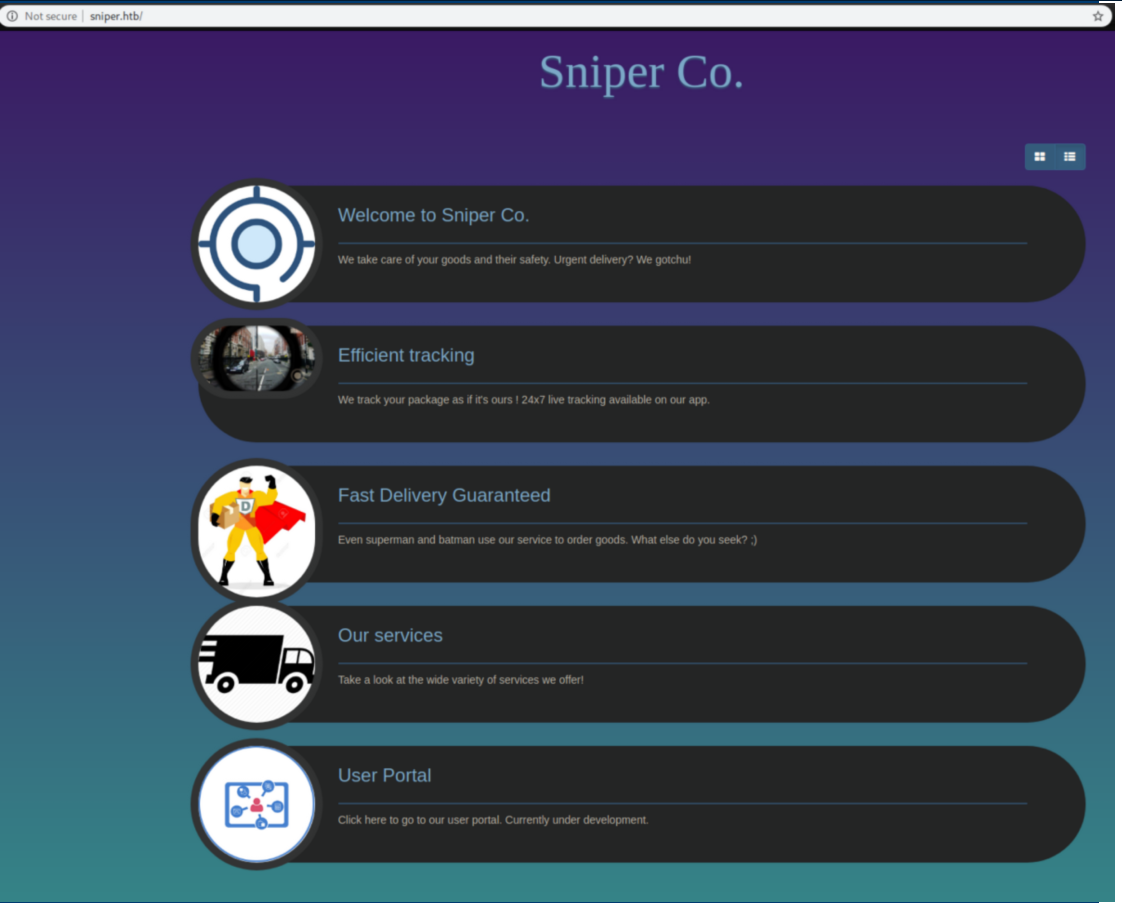Click the sniper scope image

256,358
